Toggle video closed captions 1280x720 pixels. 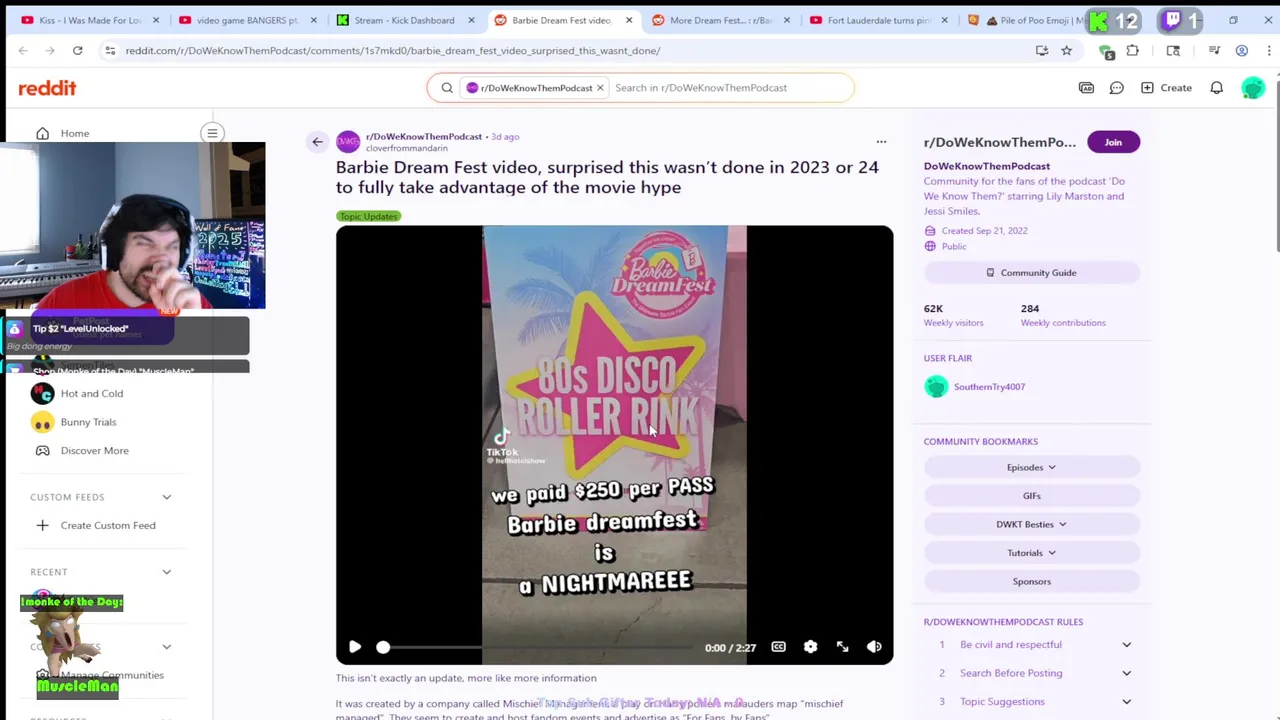point(779,647)
